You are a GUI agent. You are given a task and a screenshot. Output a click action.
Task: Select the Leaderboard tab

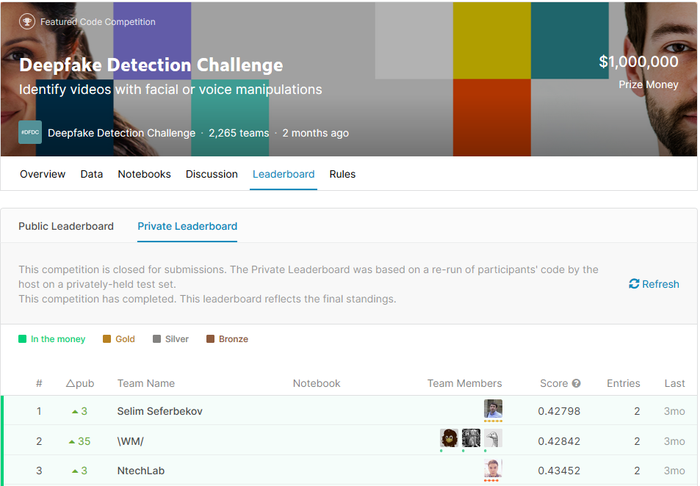pos(283,174)
